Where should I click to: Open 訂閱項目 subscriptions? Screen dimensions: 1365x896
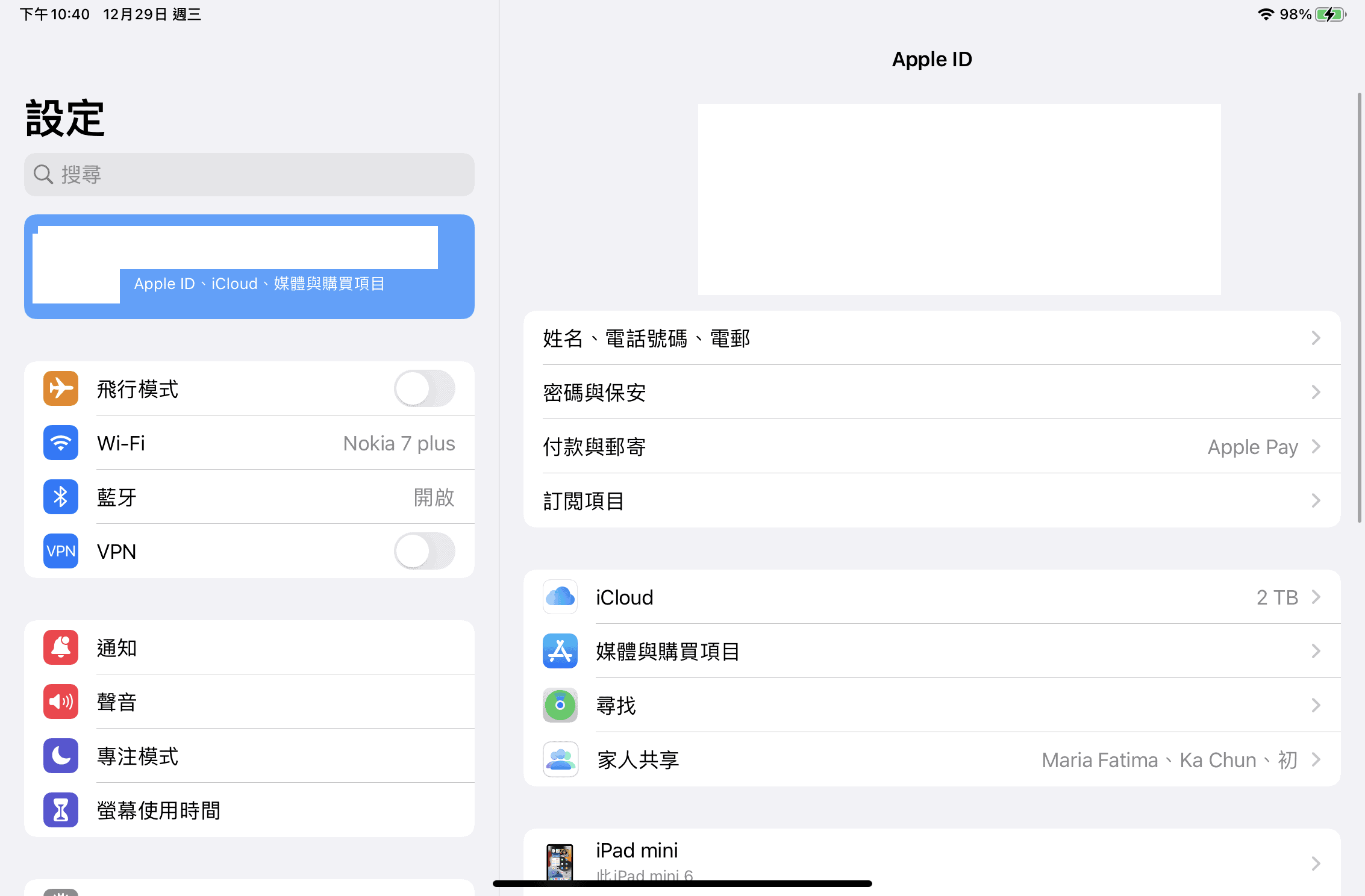[932, 500]
